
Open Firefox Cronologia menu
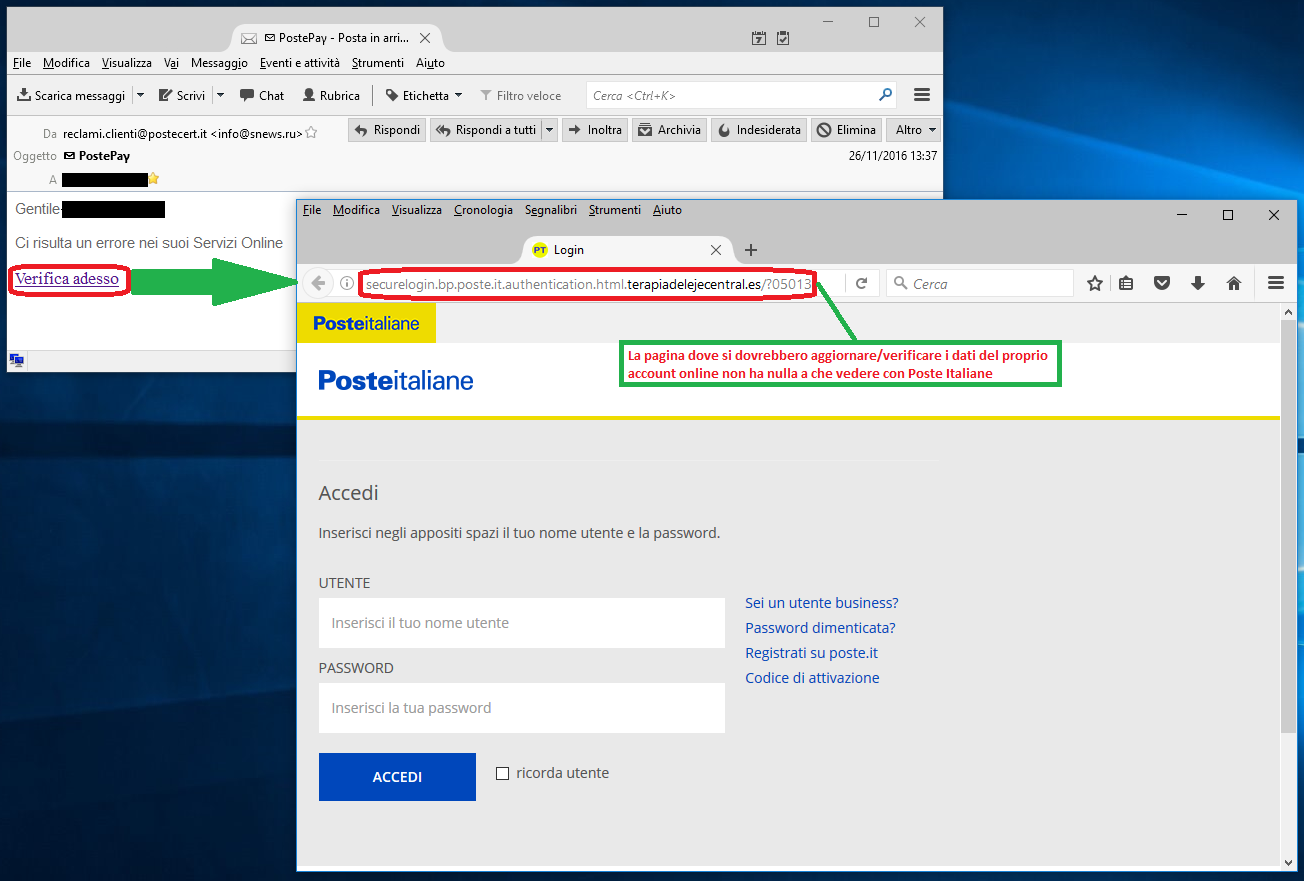(483, 210)
